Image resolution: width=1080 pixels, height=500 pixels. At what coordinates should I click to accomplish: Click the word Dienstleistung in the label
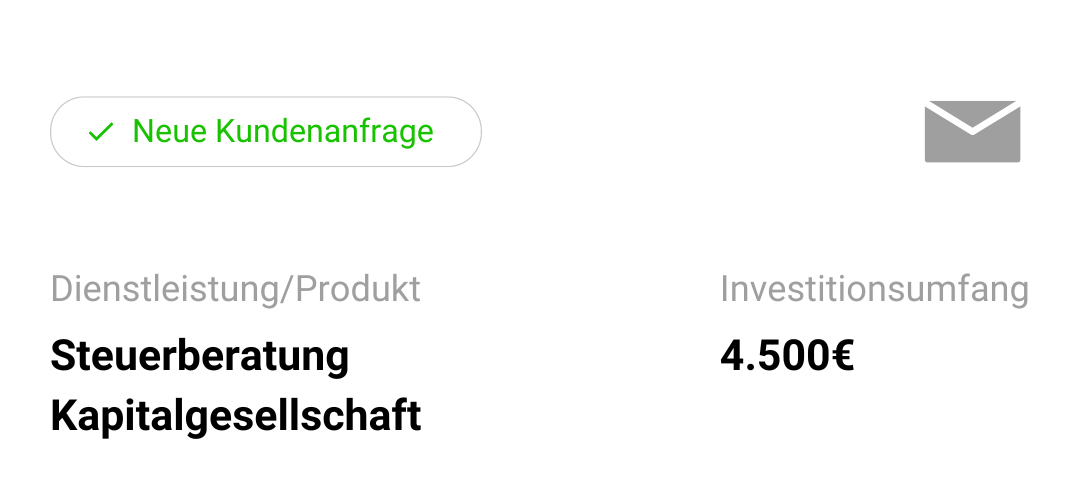coord(165,289)
